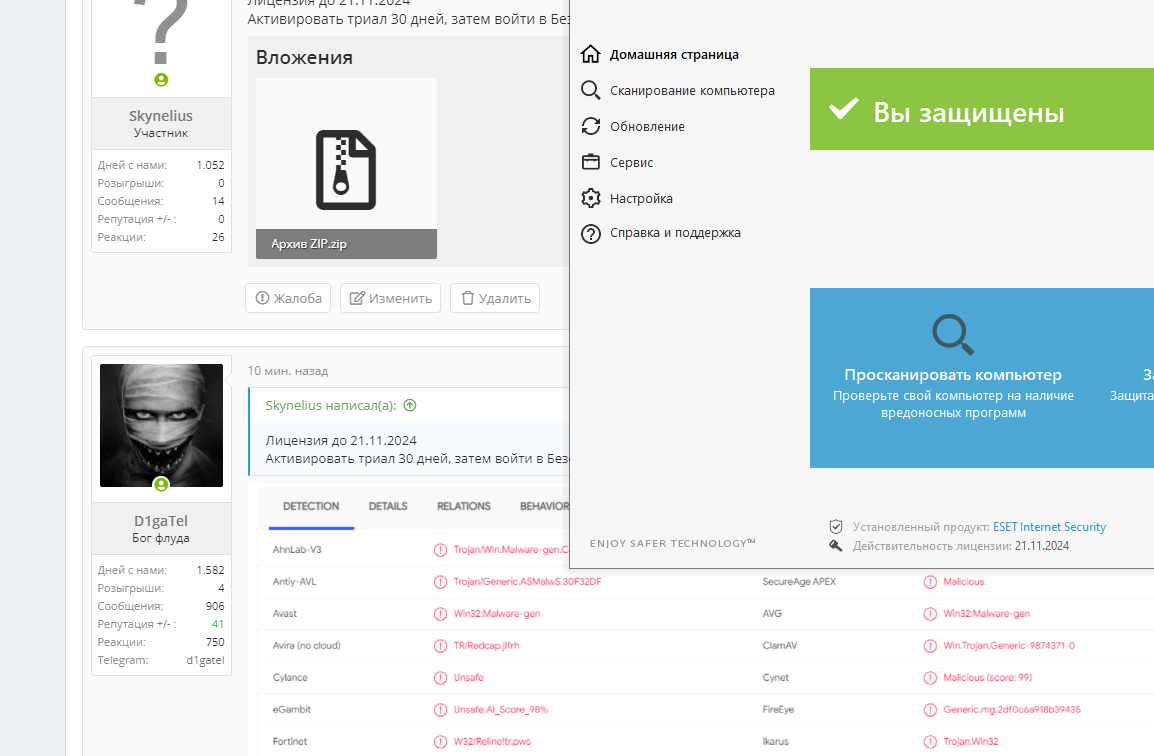
Task: Click D1gaTel masked face avatar
Action: click(x=161, y=425)
